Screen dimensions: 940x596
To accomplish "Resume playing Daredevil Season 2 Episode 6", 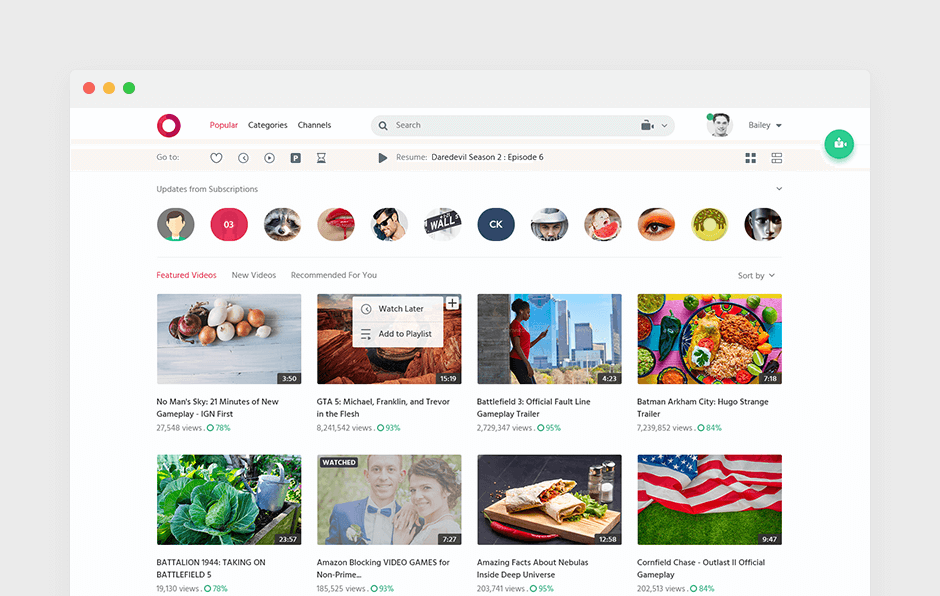I will (383, 158).
